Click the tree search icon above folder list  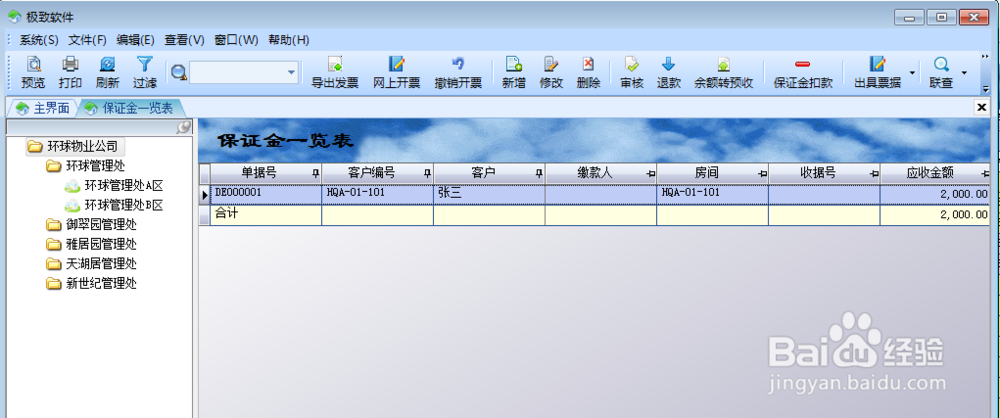(x=184, y=126)
